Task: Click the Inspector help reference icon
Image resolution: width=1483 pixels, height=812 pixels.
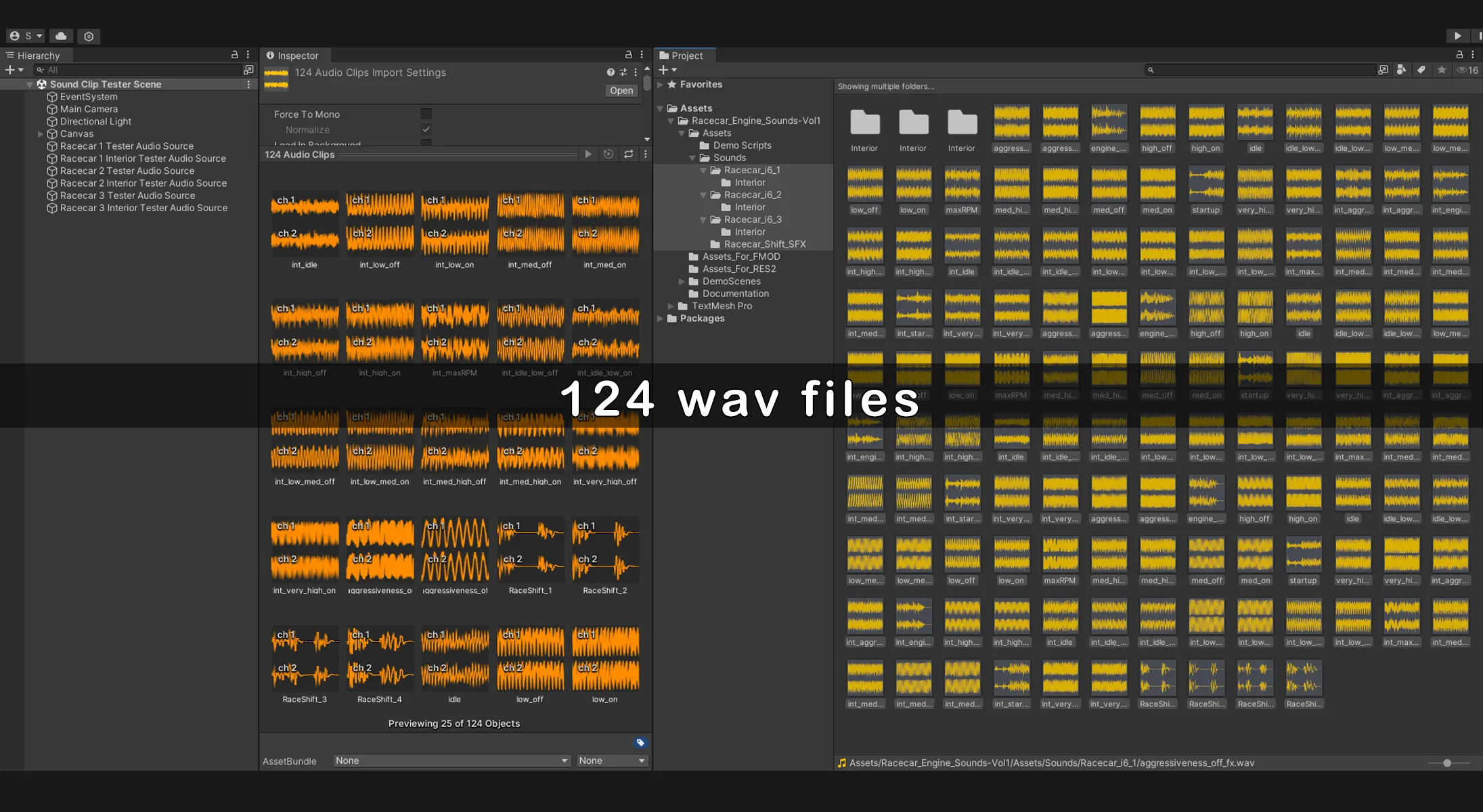Action: coord(611,72)
